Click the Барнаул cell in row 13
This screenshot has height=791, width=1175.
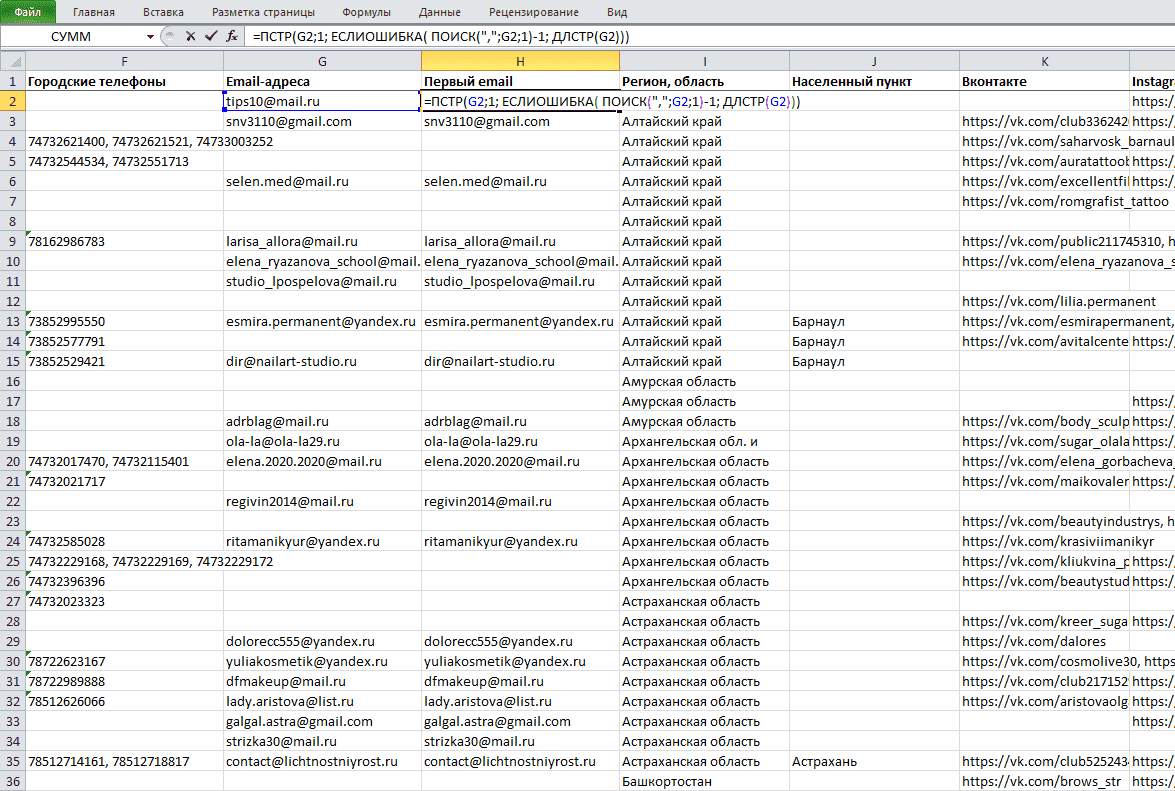874,321
